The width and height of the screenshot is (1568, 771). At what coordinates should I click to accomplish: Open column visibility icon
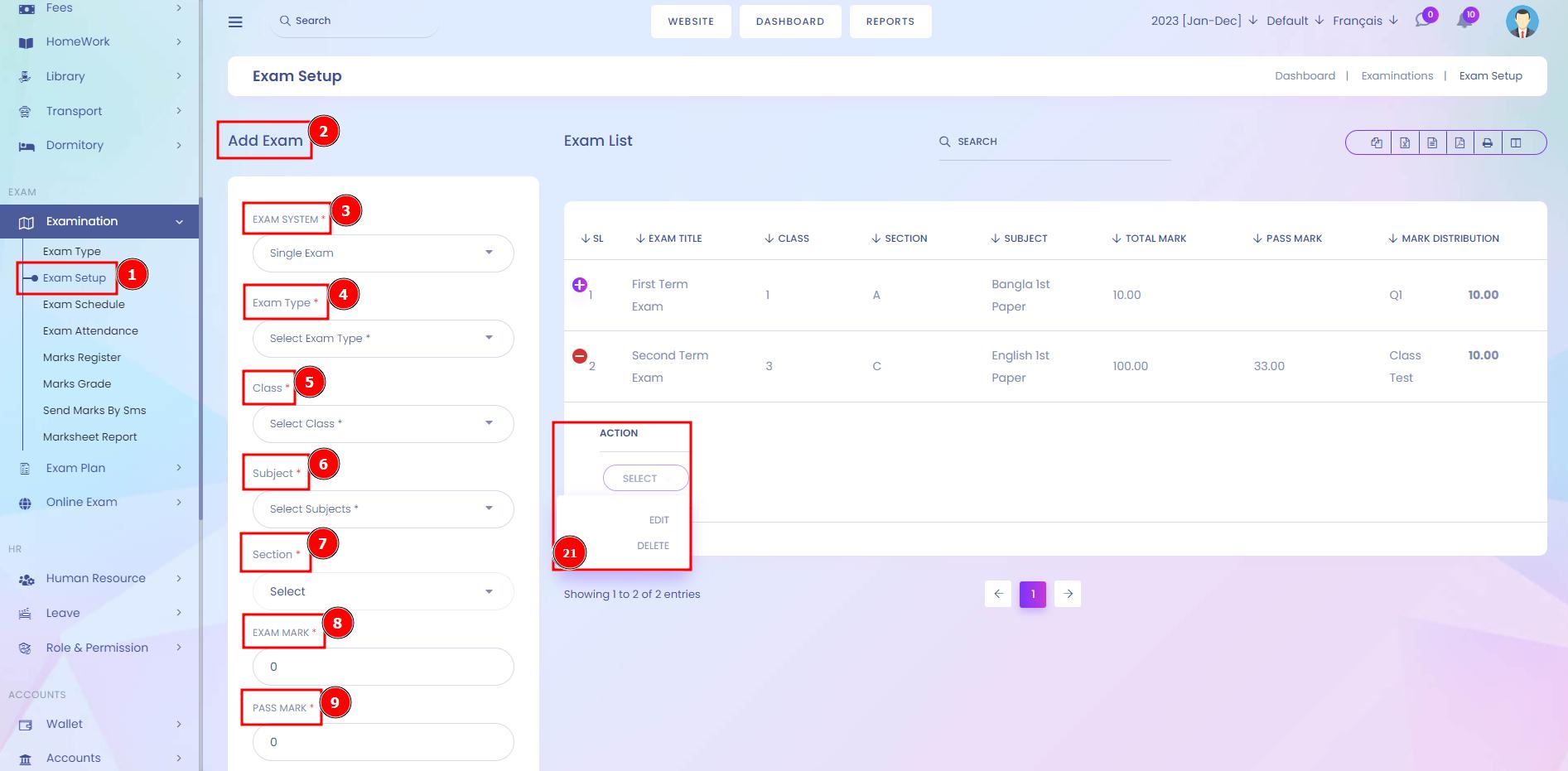1516,142
